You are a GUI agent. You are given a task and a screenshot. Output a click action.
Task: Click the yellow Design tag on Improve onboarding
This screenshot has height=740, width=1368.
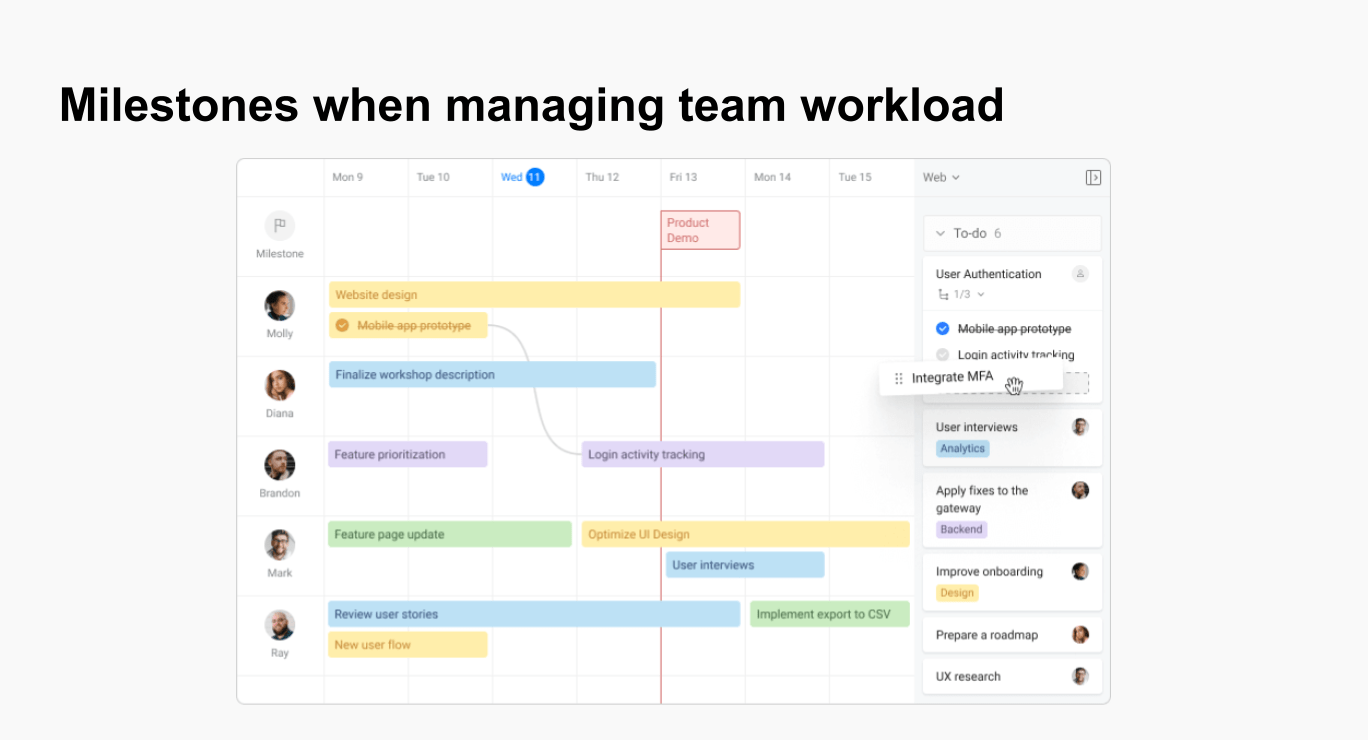click(x=956, y=593)
